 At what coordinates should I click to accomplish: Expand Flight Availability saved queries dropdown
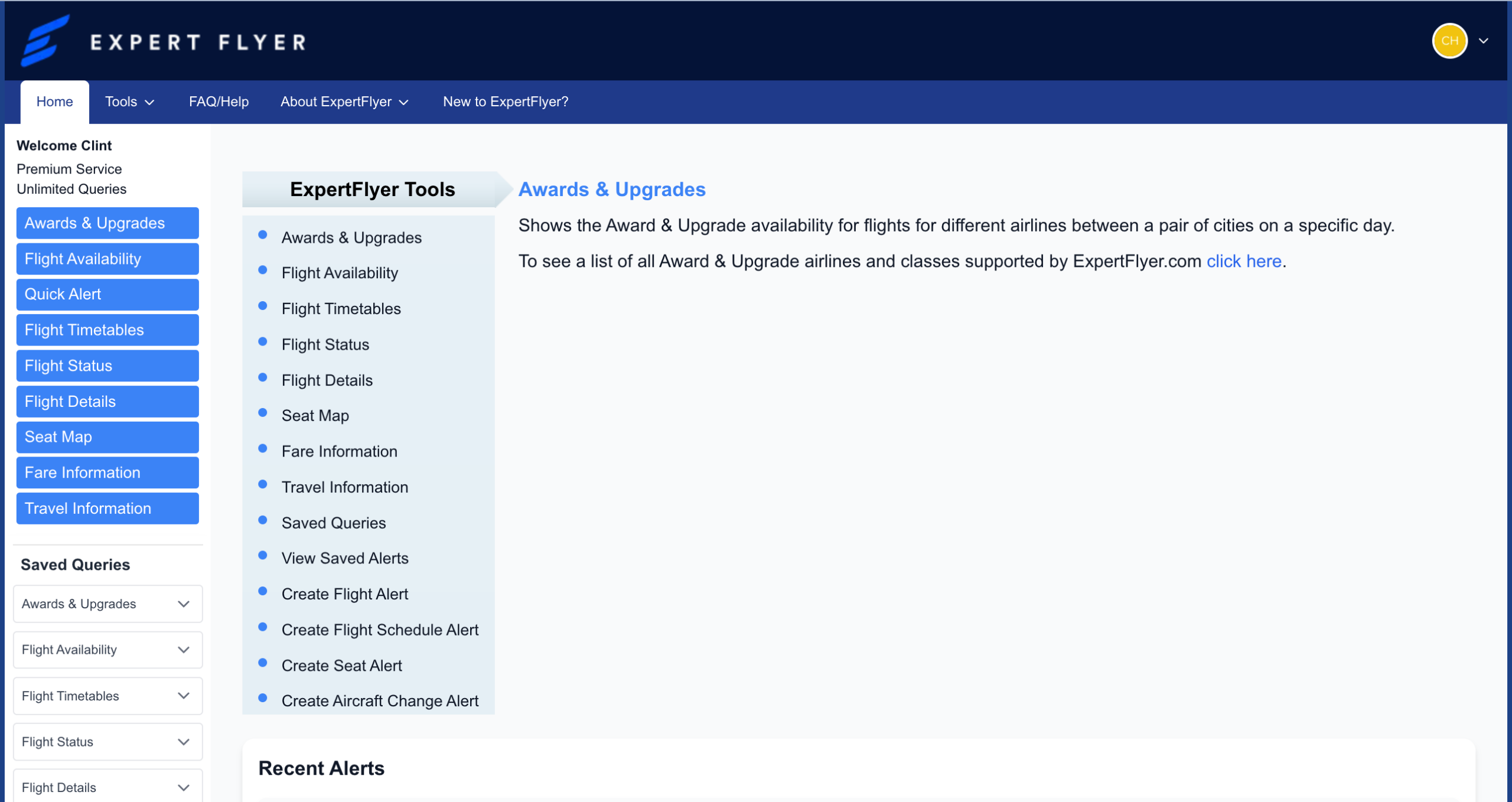click(x=107, y=650)
